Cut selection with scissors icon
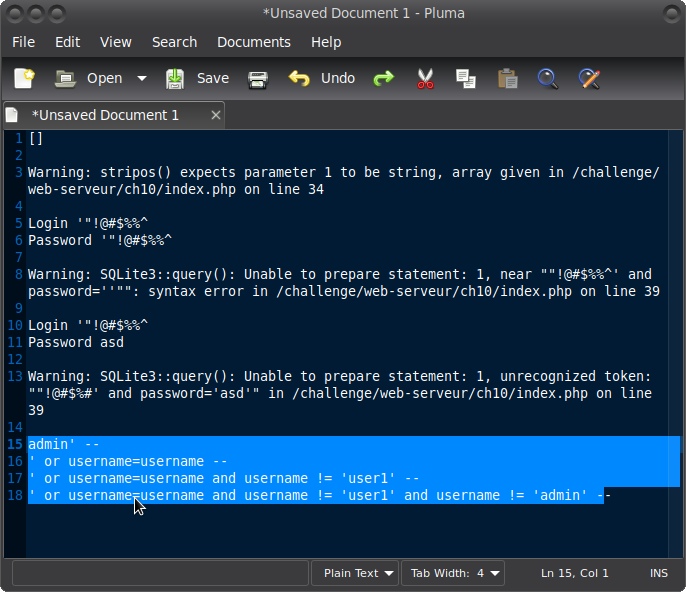 pos(425,79)
